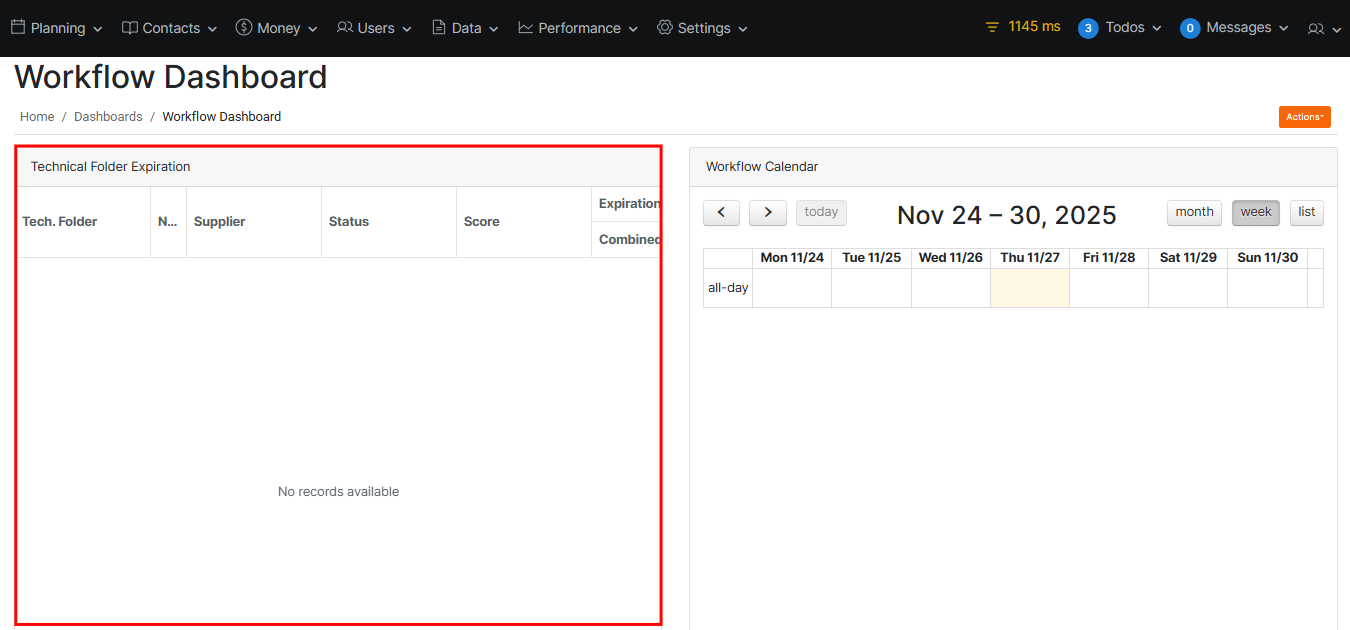Image resolution: width=1350 pixels, height=630 pixels.
Task: Click the Dashboards breadcrumb link
Action: [108, 117]
